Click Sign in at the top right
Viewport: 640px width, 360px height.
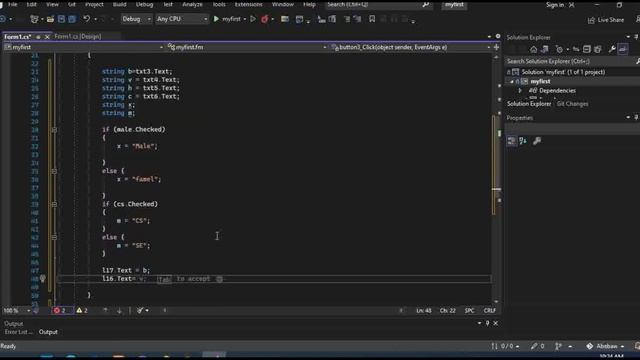click(555, 5)
